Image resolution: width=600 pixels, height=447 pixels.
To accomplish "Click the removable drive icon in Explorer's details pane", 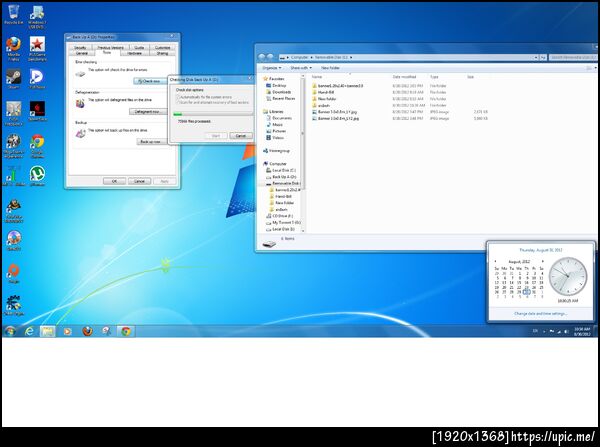I will [x=269, y=243].
